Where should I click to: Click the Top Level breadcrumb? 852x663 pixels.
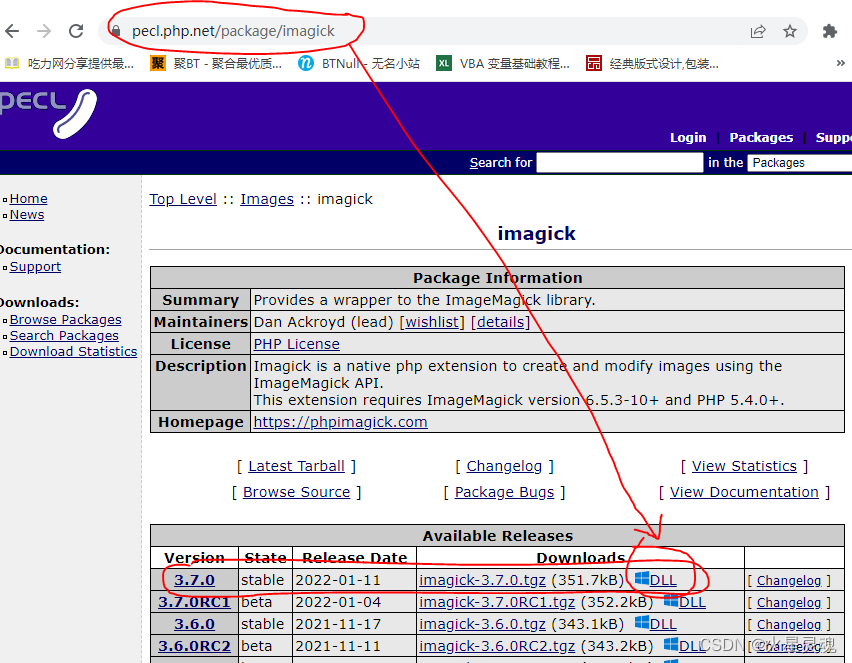point(183,199)
